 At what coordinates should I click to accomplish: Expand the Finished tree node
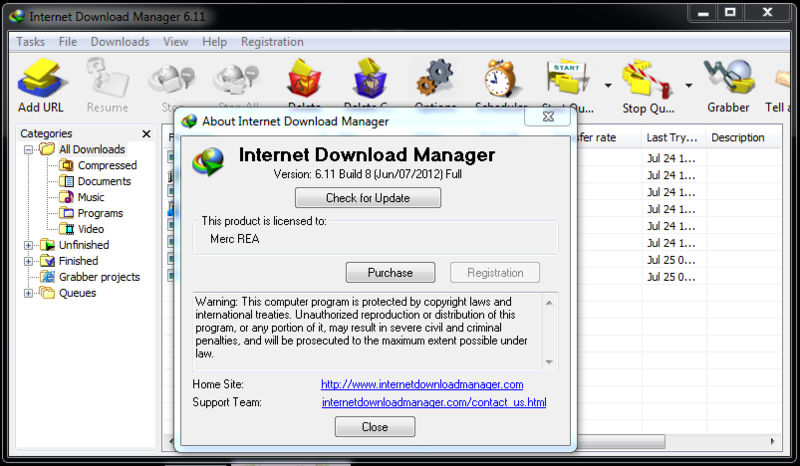(29, 261)
